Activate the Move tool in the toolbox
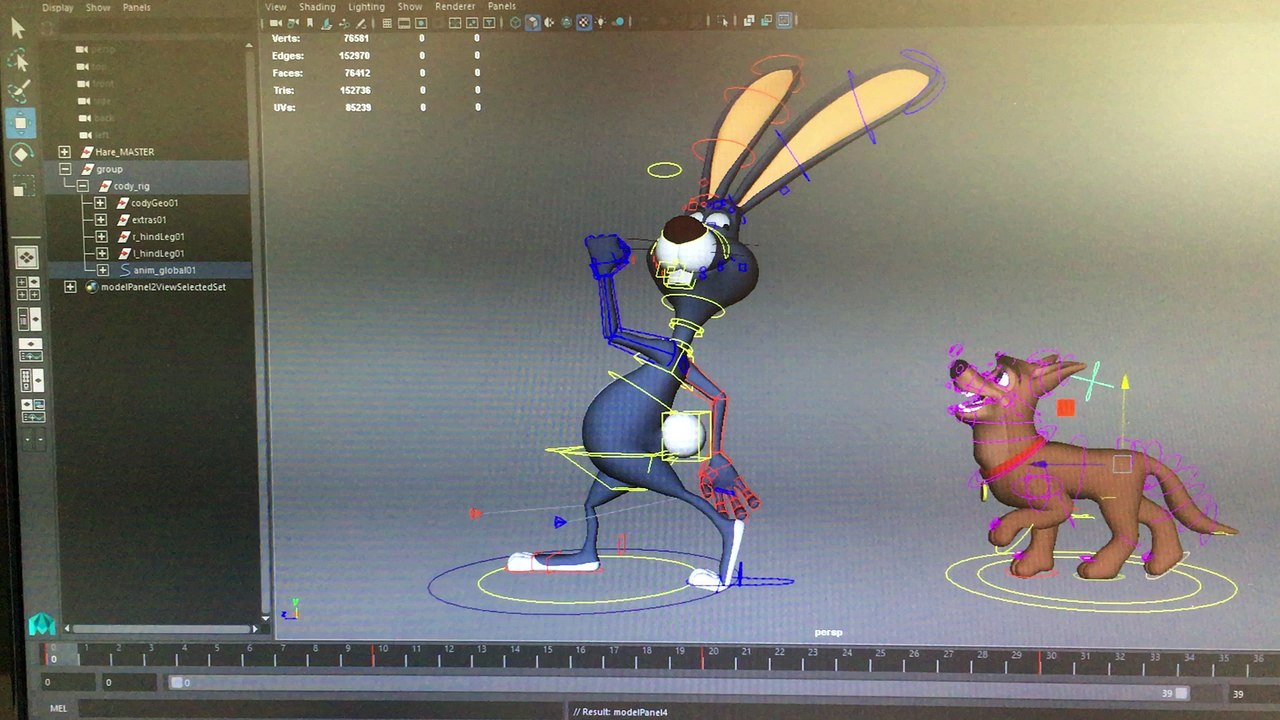This screenshot has width=1280, height=720. (21, 124)
